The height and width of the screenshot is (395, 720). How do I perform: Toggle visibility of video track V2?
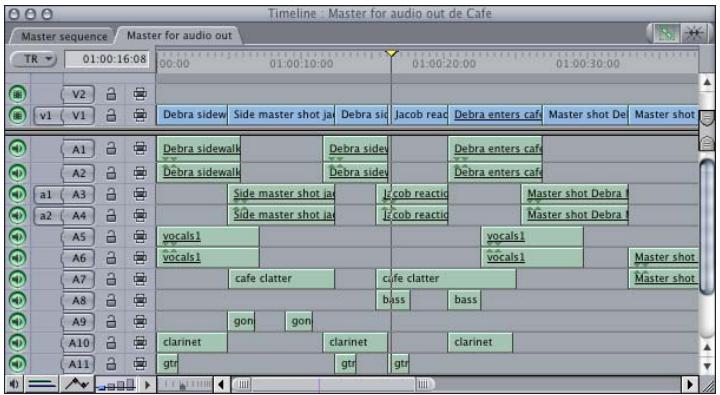pyautogui.click(x=17, y=94)
